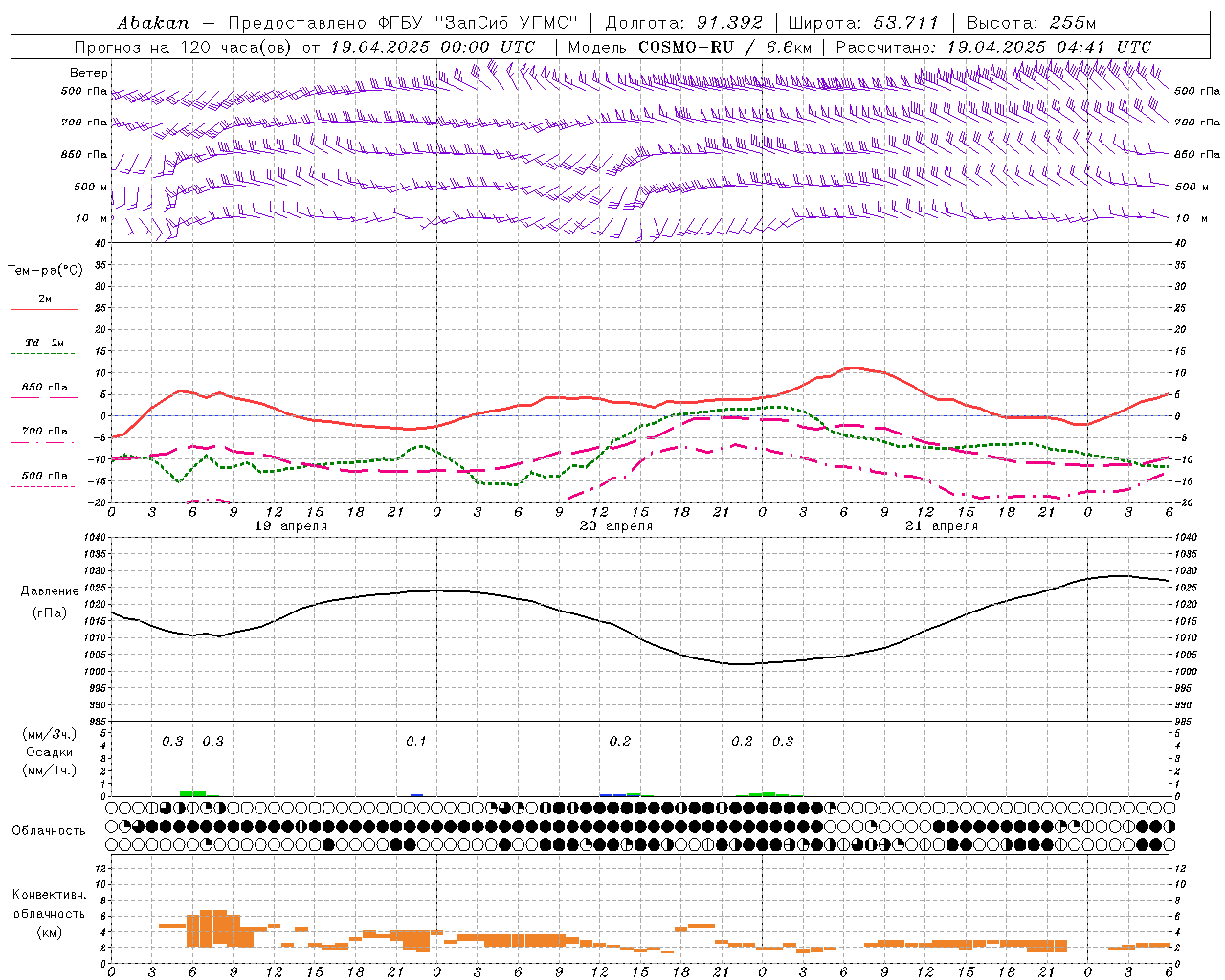
Task: Select the Тем-ра(°C) panel label
Action: [x=45, y=271]
